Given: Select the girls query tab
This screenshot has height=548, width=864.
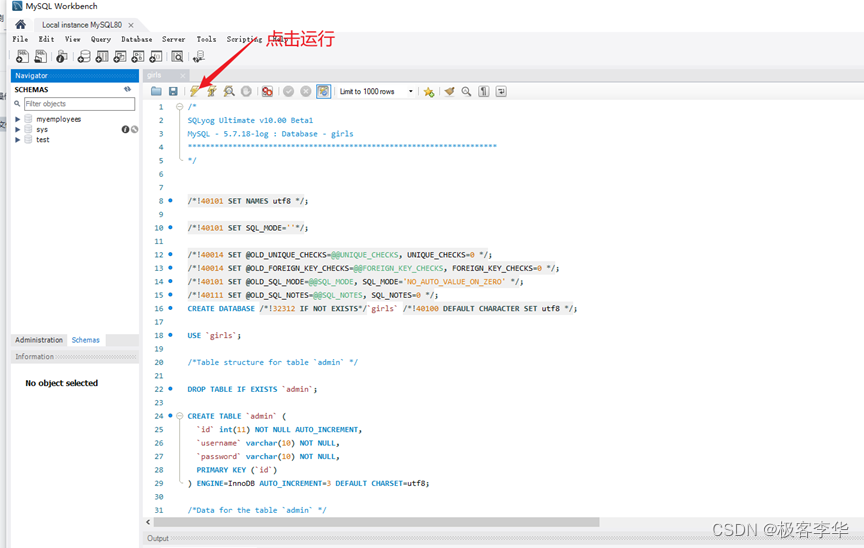Looking at the screenshot, I should (154, 75).
